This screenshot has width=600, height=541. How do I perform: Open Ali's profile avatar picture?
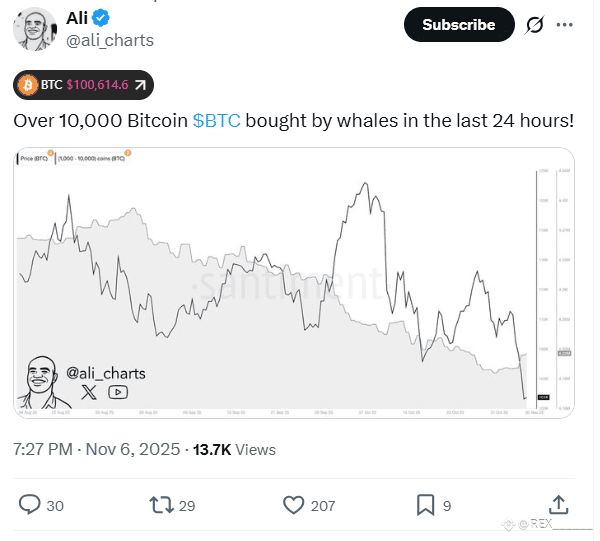pos(34,27)
